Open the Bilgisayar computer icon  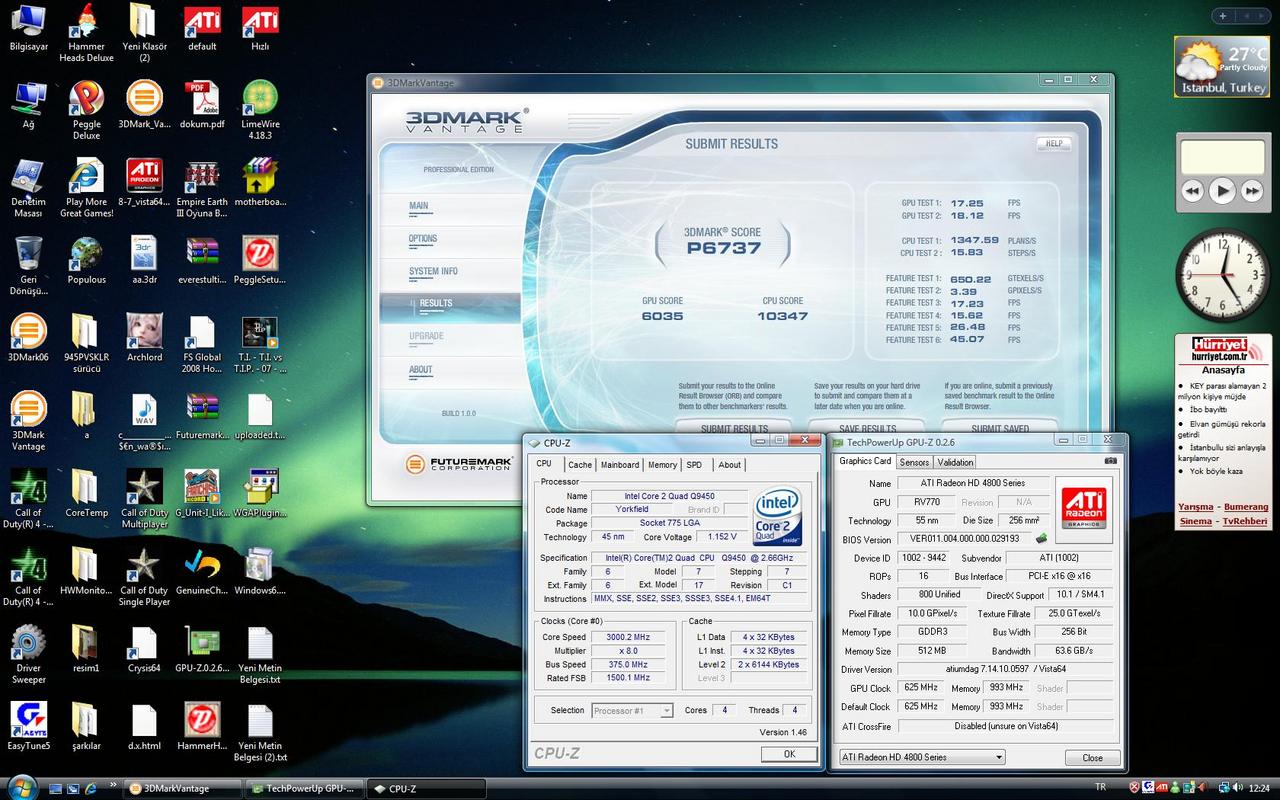[28, 27]
